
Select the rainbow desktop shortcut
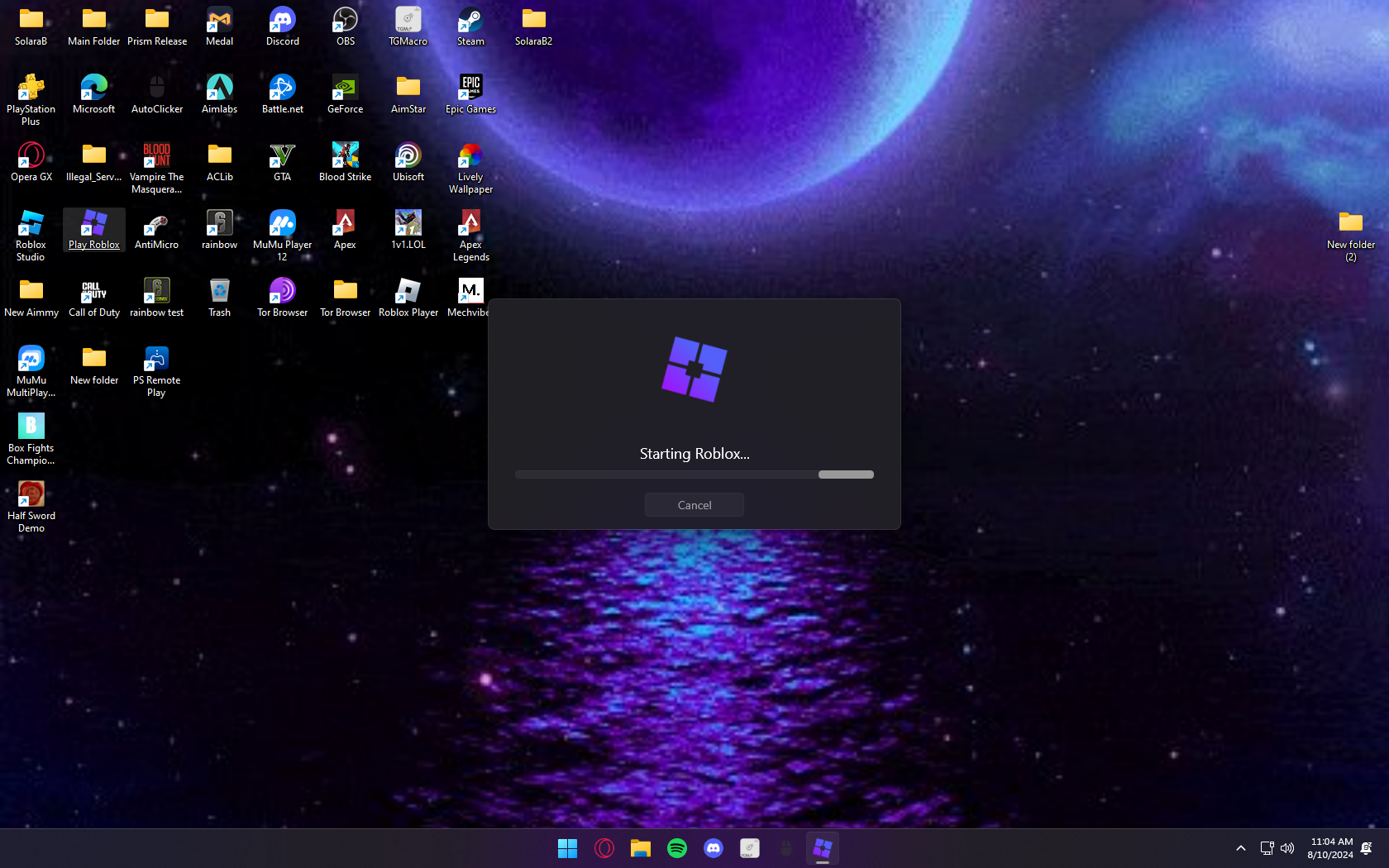(220, 230)
